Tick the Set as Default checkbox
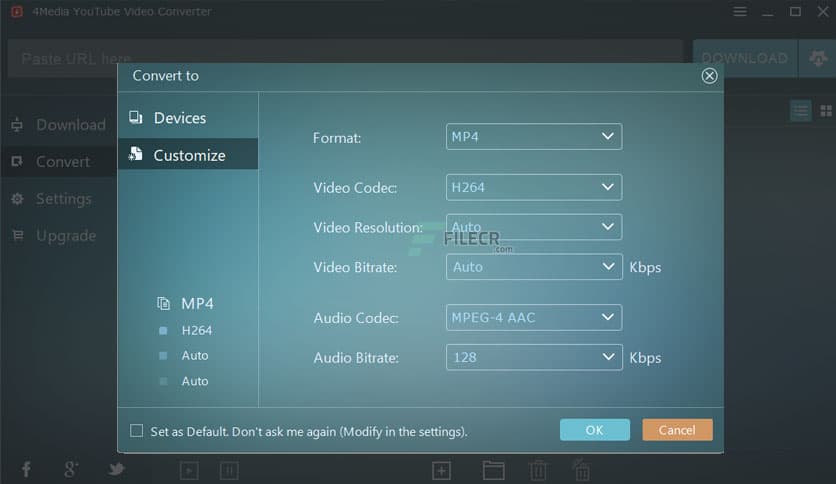836x484 pixels. [x=136, y=431]
